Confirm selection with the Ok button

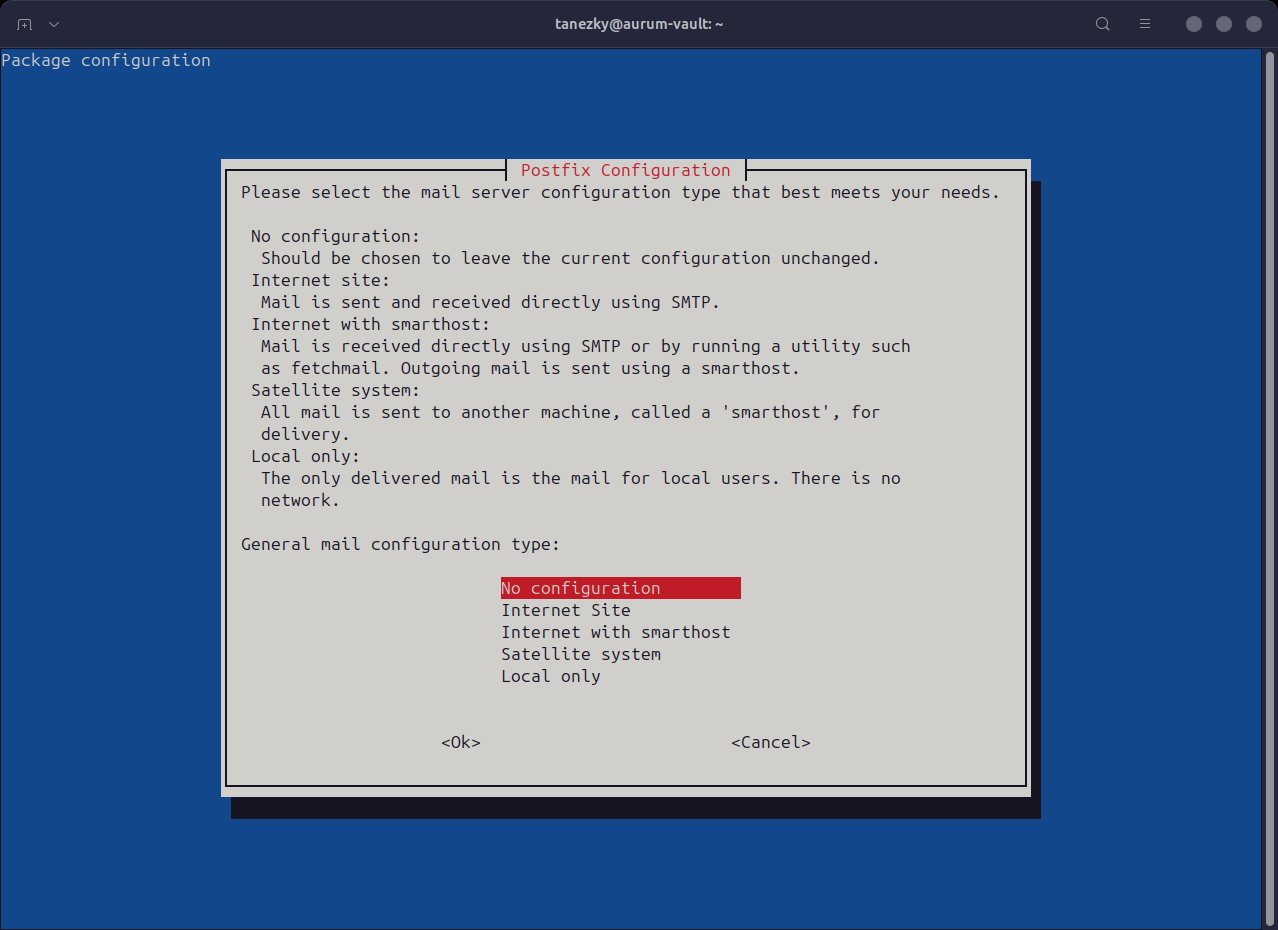coord(461,742)
